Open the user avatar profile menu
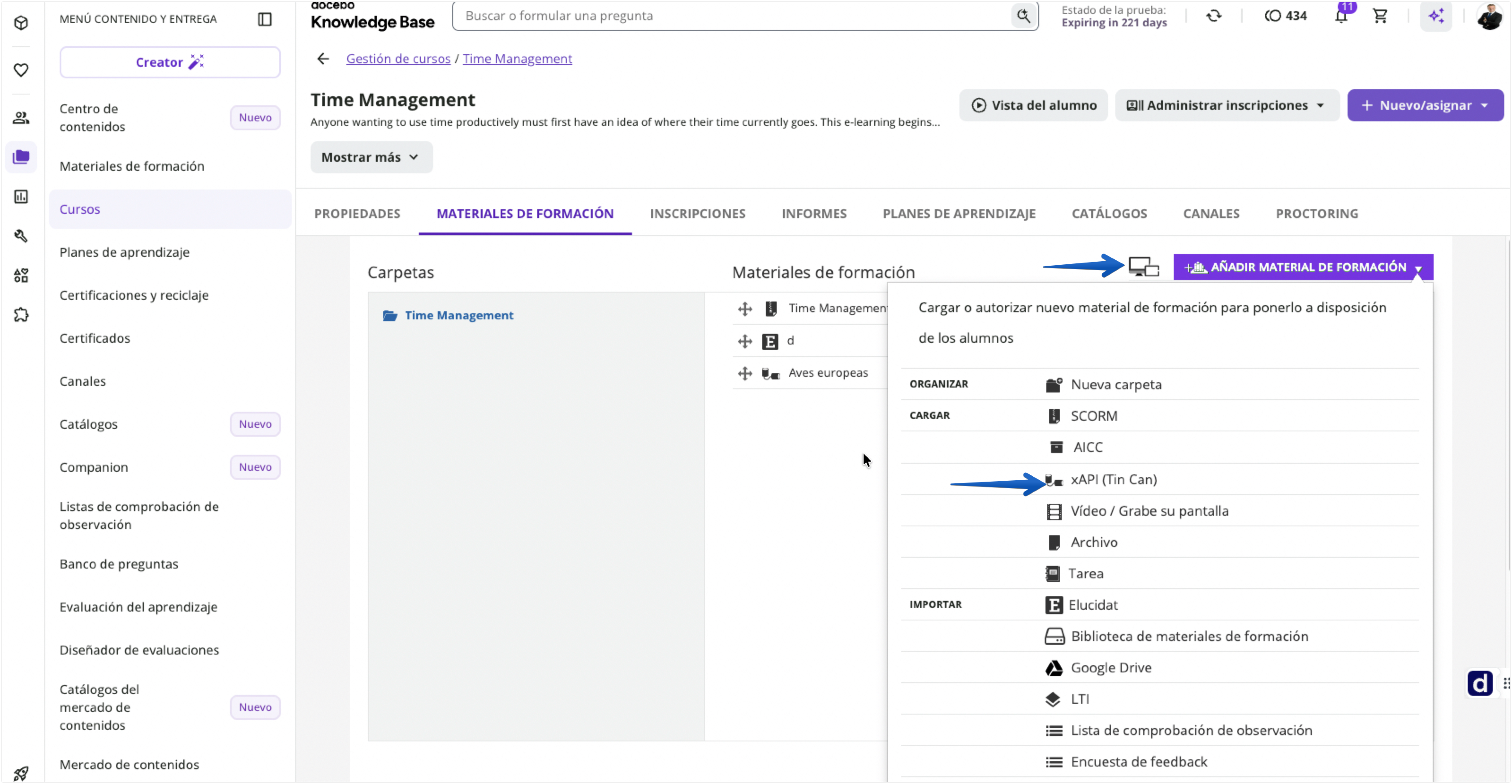The height and width of the screenshot is (784, 1512). point(1489,16)
